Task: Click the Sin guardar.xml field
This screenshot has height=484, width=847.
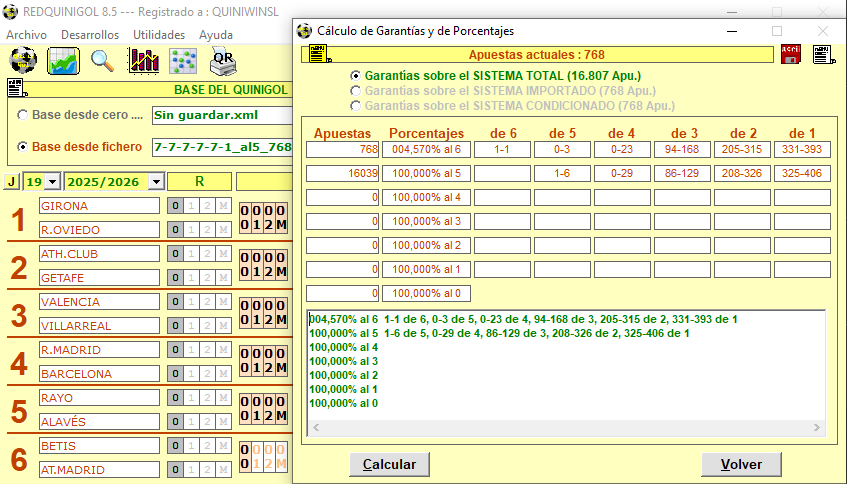Action: pos(222,115)
